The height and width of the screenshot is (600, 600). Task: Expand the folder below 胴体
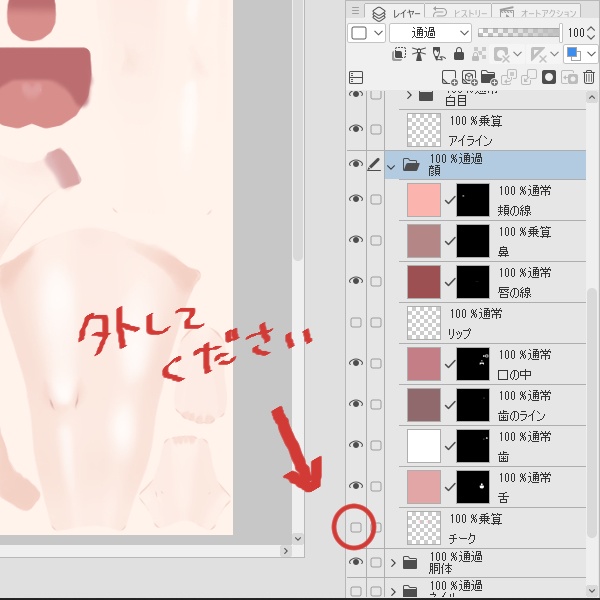[x=393, y=592]
